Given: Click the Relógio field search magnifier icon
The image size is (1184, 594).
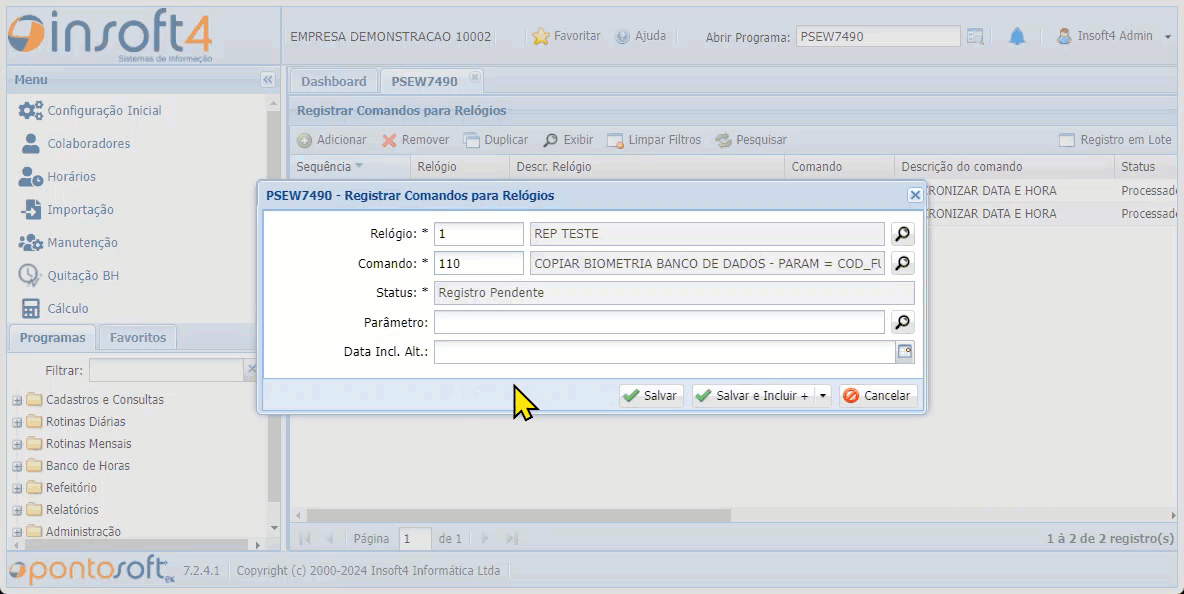Looking at the screenshot, I should coord(902,234).
